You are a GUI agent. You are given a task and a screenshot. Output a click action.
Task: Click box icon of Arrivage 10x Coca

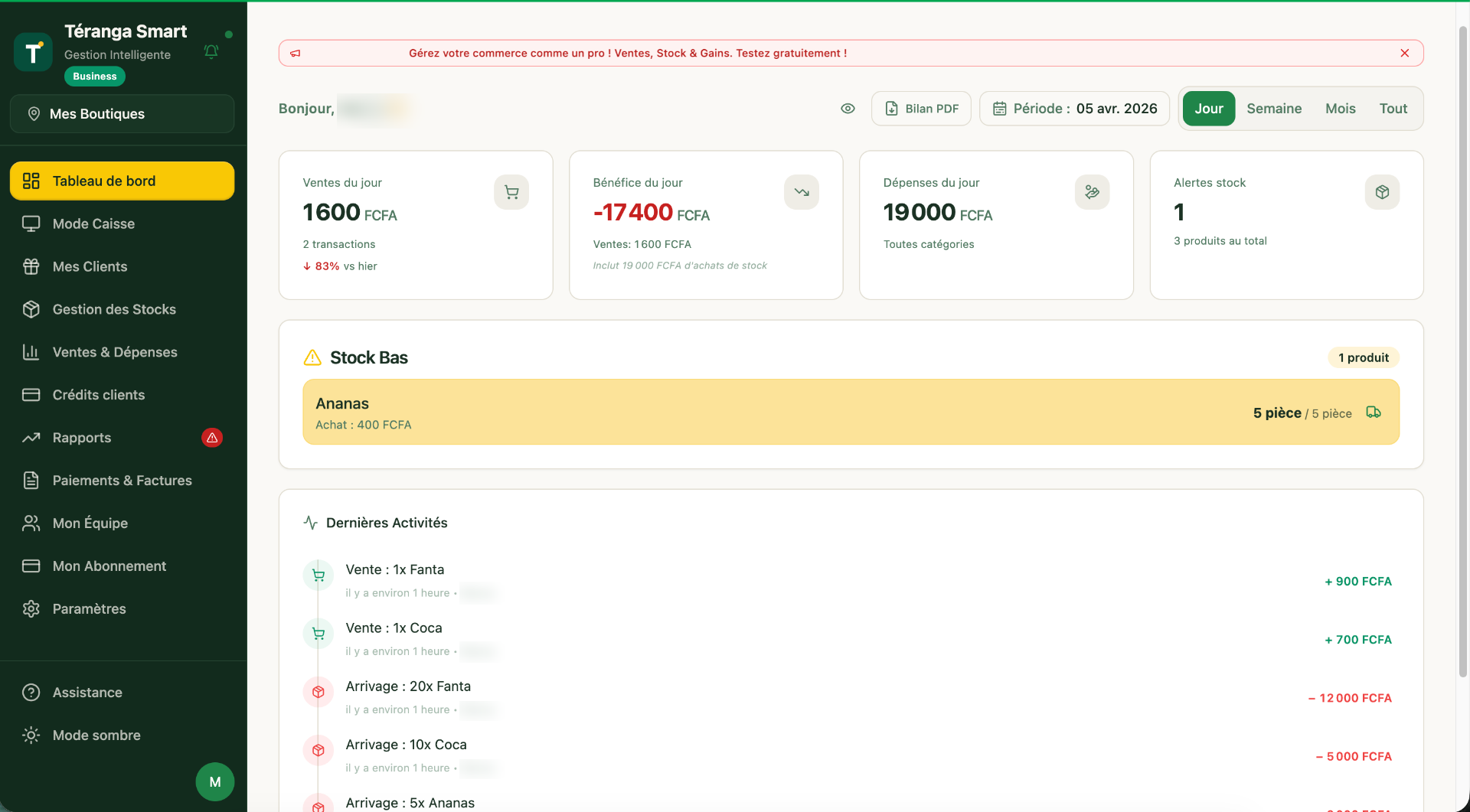[x=318, y=750]
